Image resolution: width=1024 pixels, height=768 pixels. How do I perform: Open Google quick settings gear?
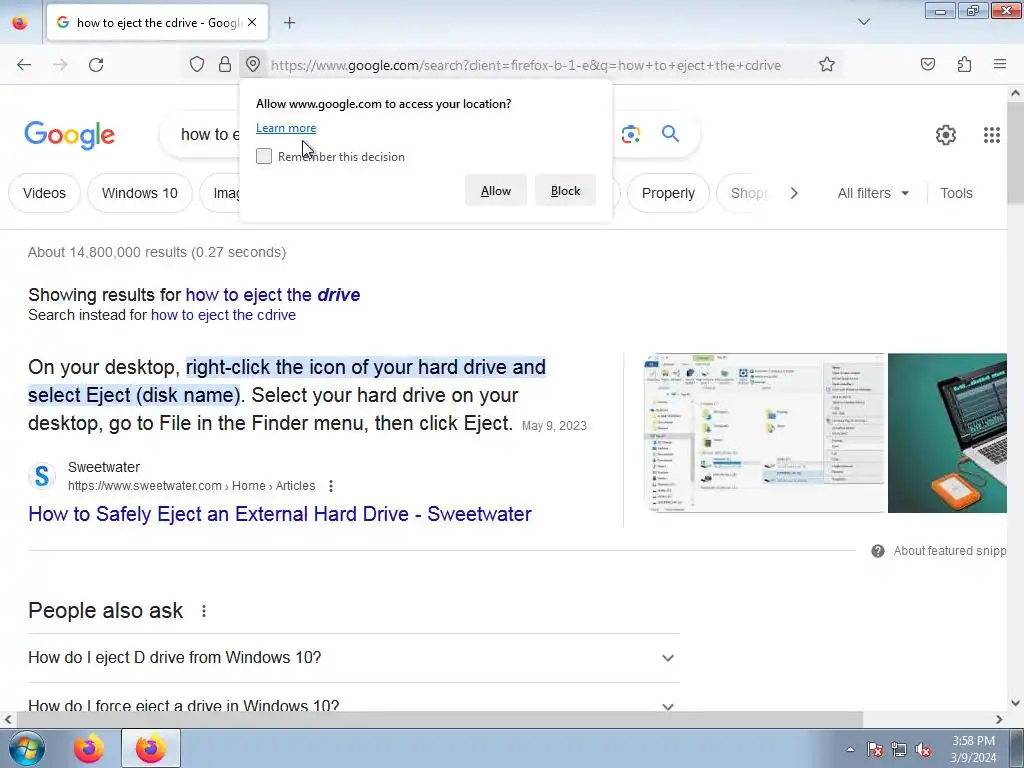(x=946, y=135)
